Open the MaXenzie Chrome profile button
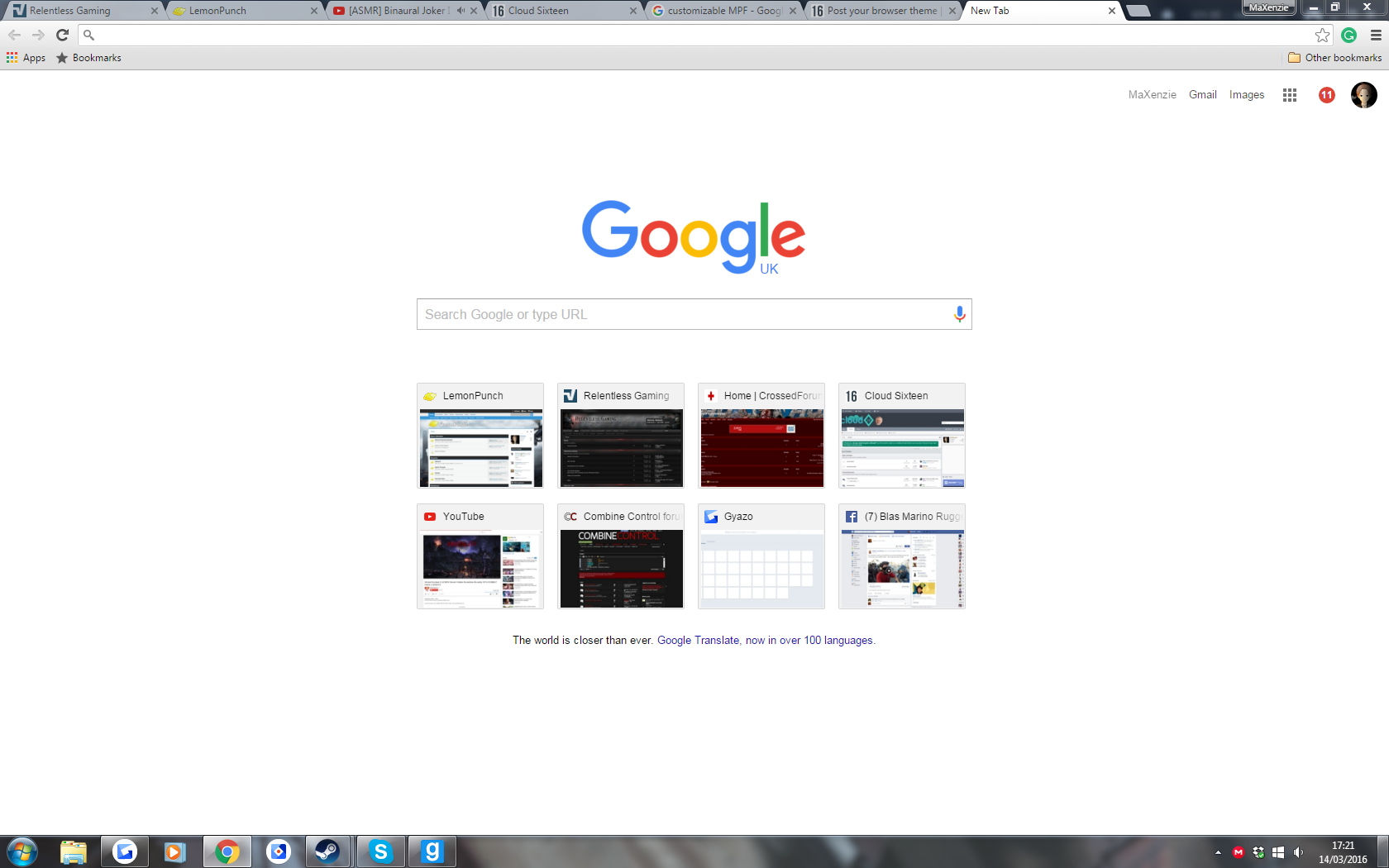 1268,7
